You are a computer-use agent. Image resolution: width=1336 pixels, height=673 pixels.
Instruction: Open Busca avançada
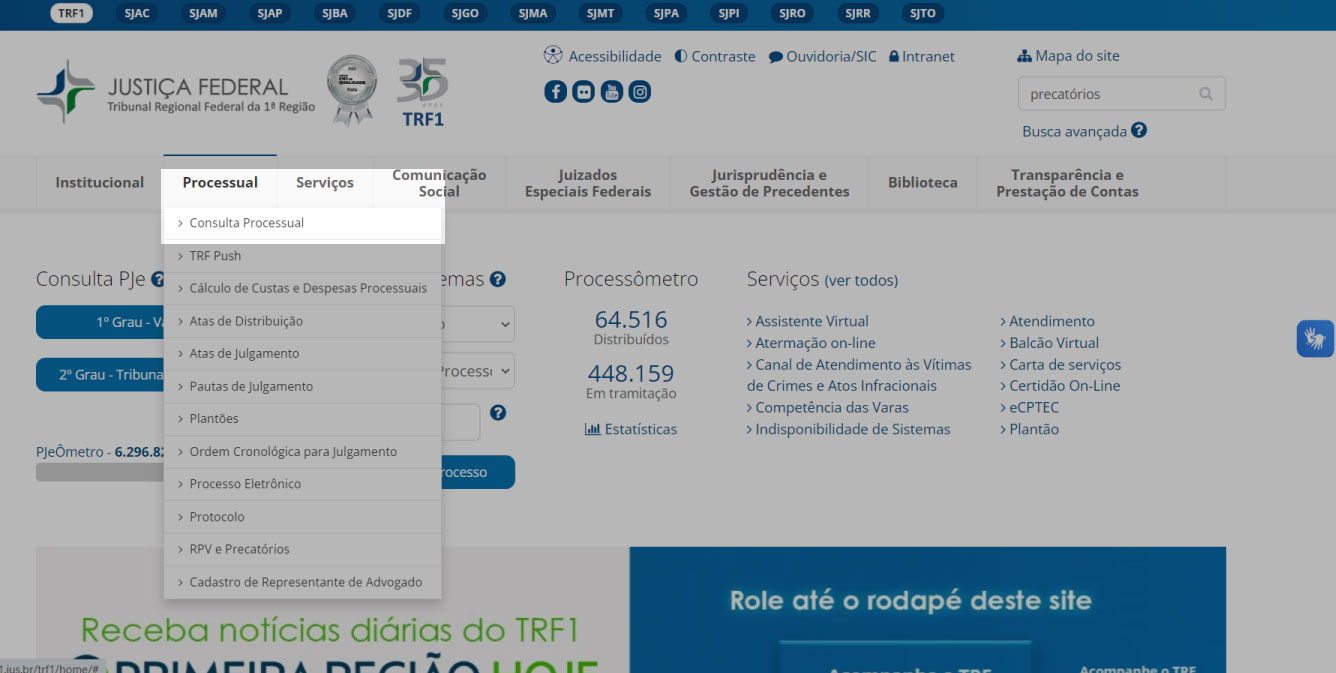pos(1074,130)
